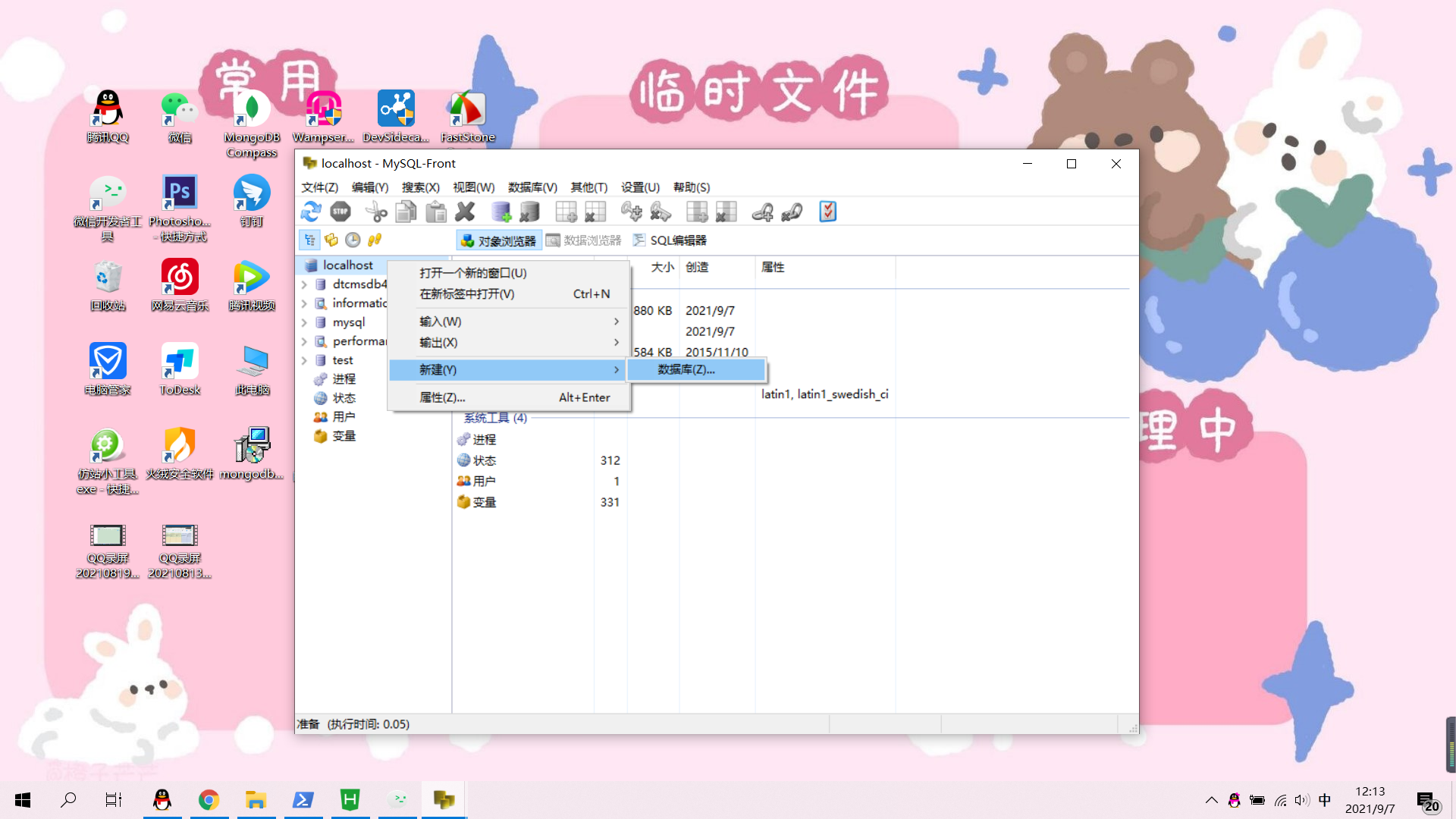This screenshot has height=819, width=1456.
Task: Click the copy documents icon
Action: (406, 212)
